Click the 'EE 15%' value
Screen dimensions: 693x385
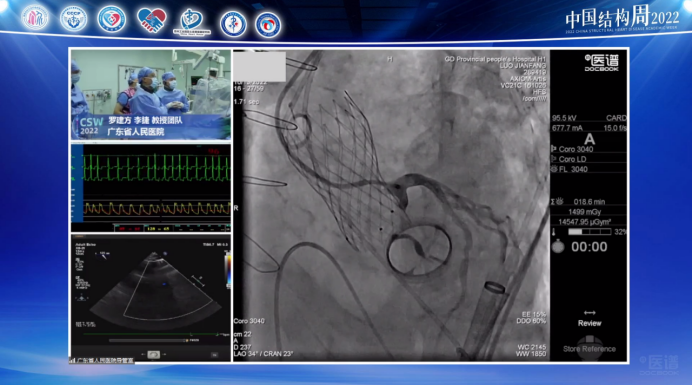tap(534, 314)
